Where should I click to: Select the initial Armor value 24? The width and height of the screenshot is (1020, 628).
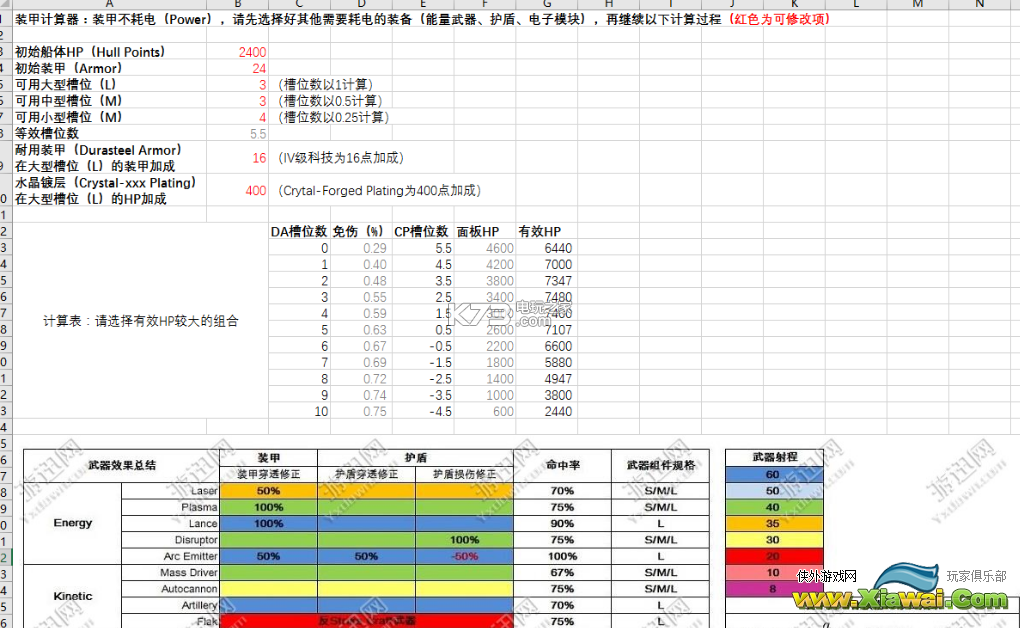[259, 68]
